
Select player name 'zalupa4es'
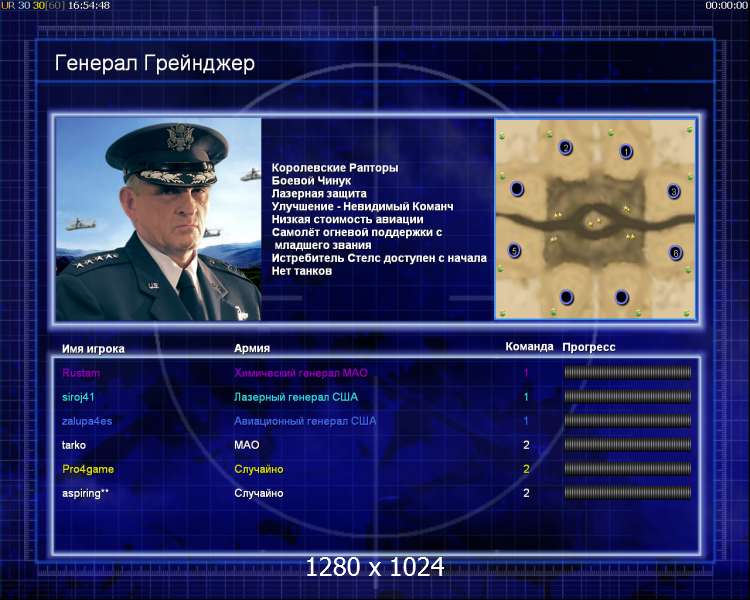pyautogui.click(x=87, y=421)
